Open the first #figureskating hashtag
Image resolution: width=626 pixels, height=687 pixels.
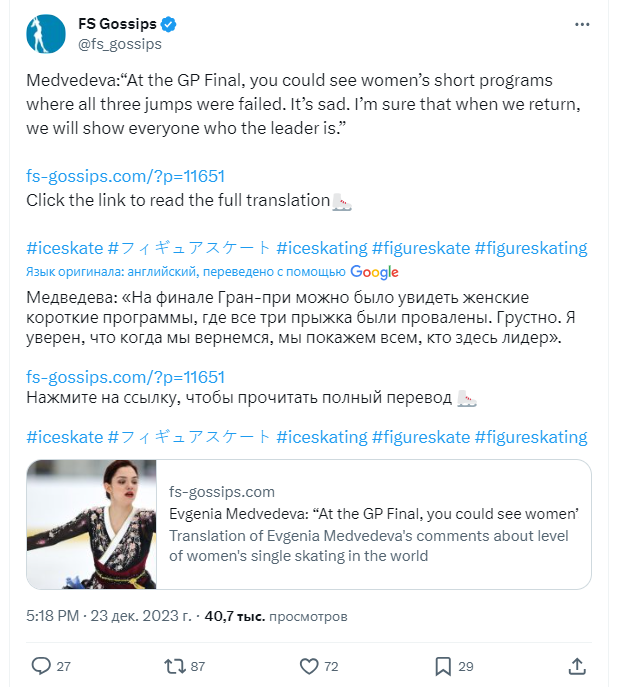[530, 248]
